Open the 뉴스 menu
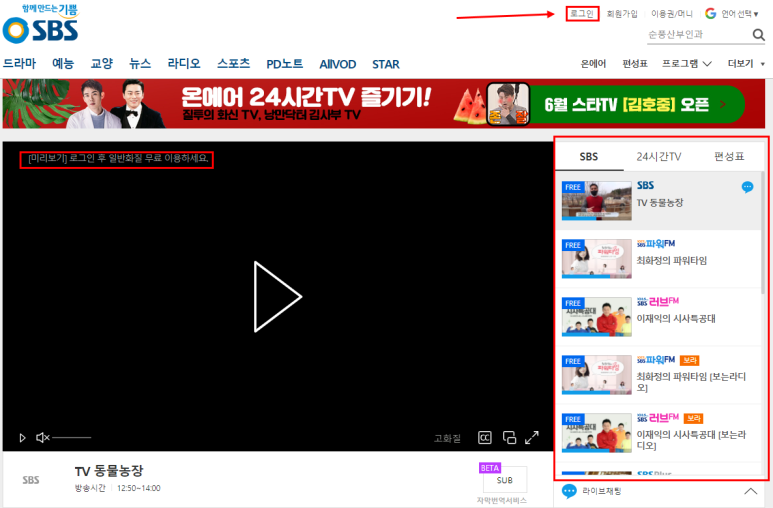The width and height of the screenshot is (773, 508). point(140,64)
